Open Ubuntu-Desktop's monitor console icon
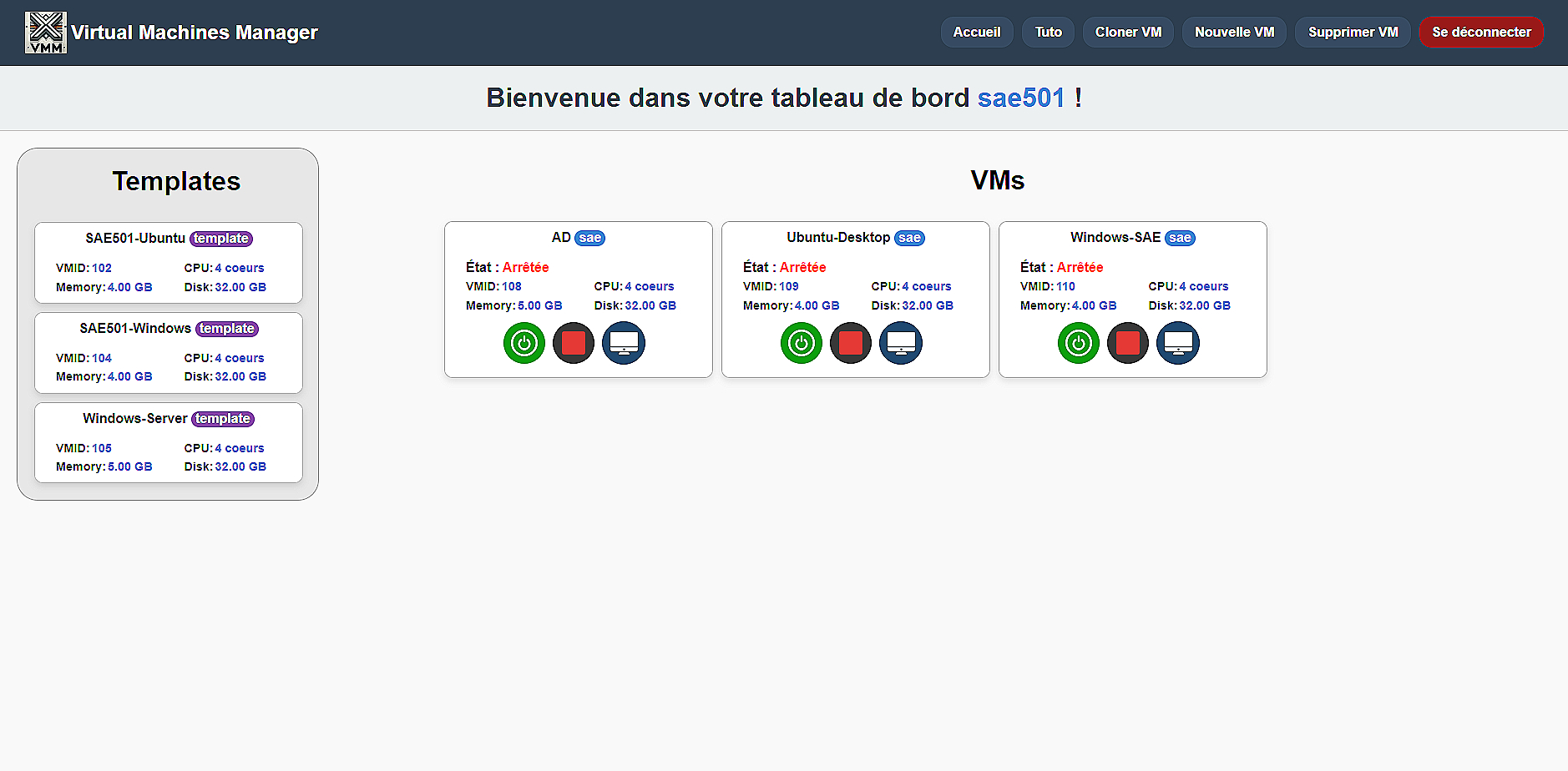This screenshot has height=771, width=1568. click(901, 343)
